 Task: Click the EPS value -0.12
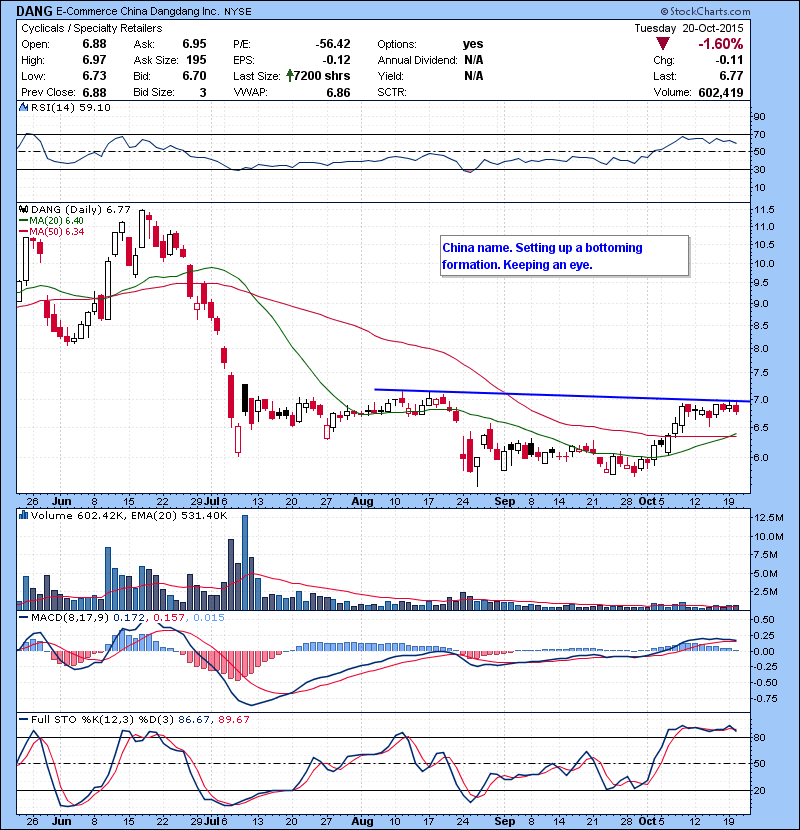pos(336,60)
